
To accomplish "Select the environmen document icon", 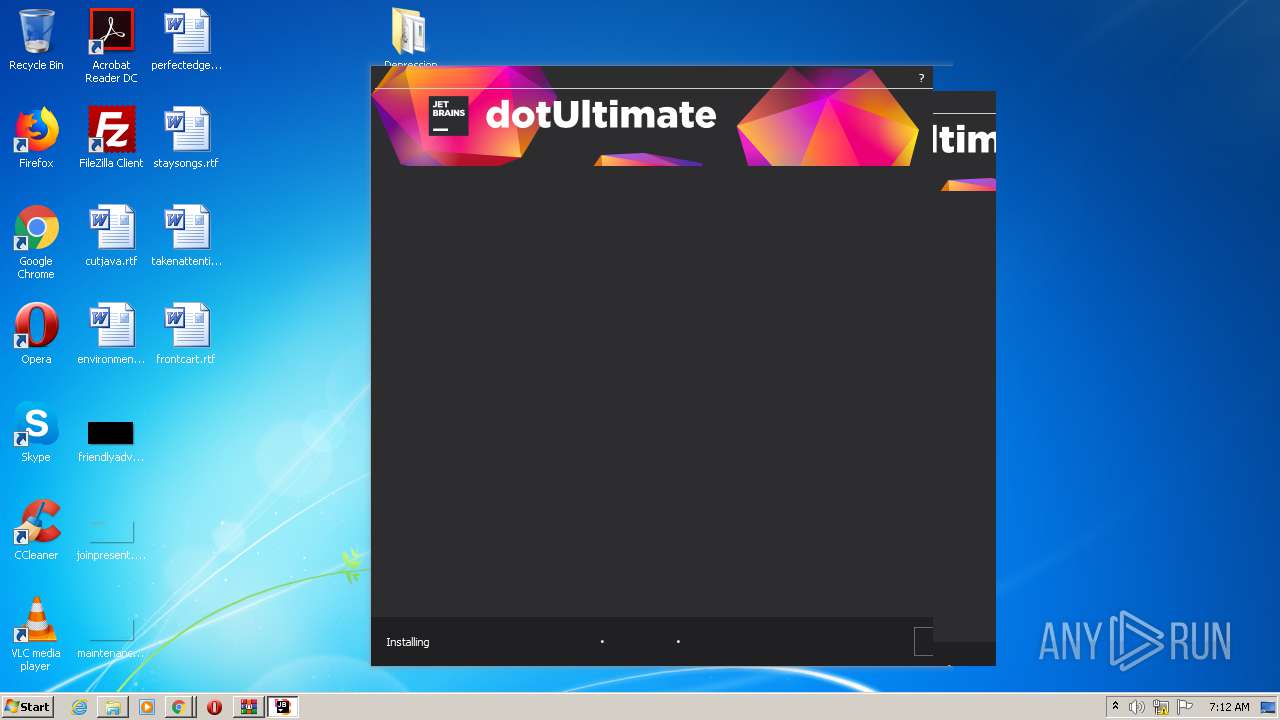I will click(111, 334).
